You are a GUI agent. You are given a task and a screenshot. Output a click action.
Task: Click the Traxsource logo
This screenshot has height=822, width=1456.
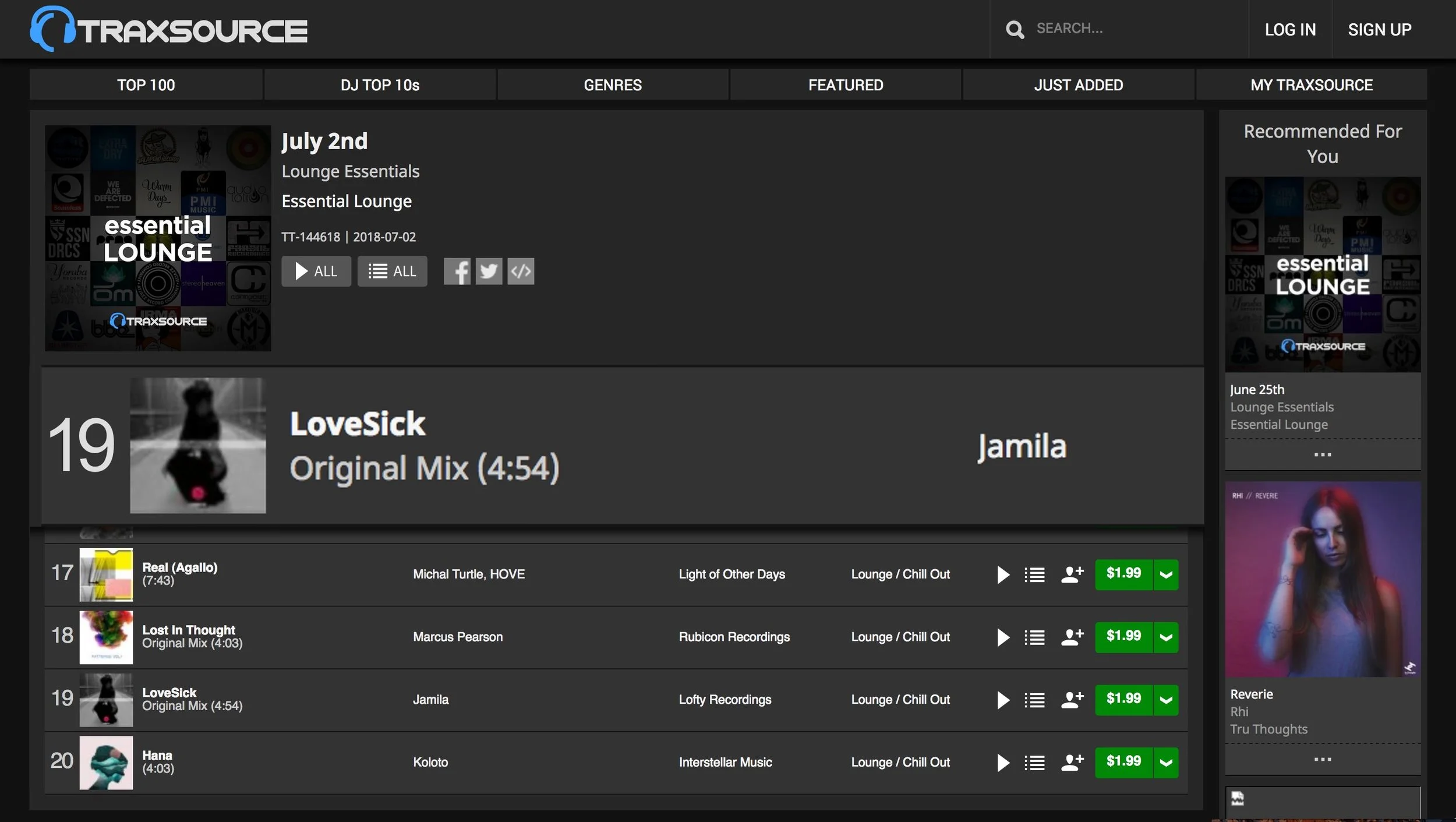pos(168,29)
